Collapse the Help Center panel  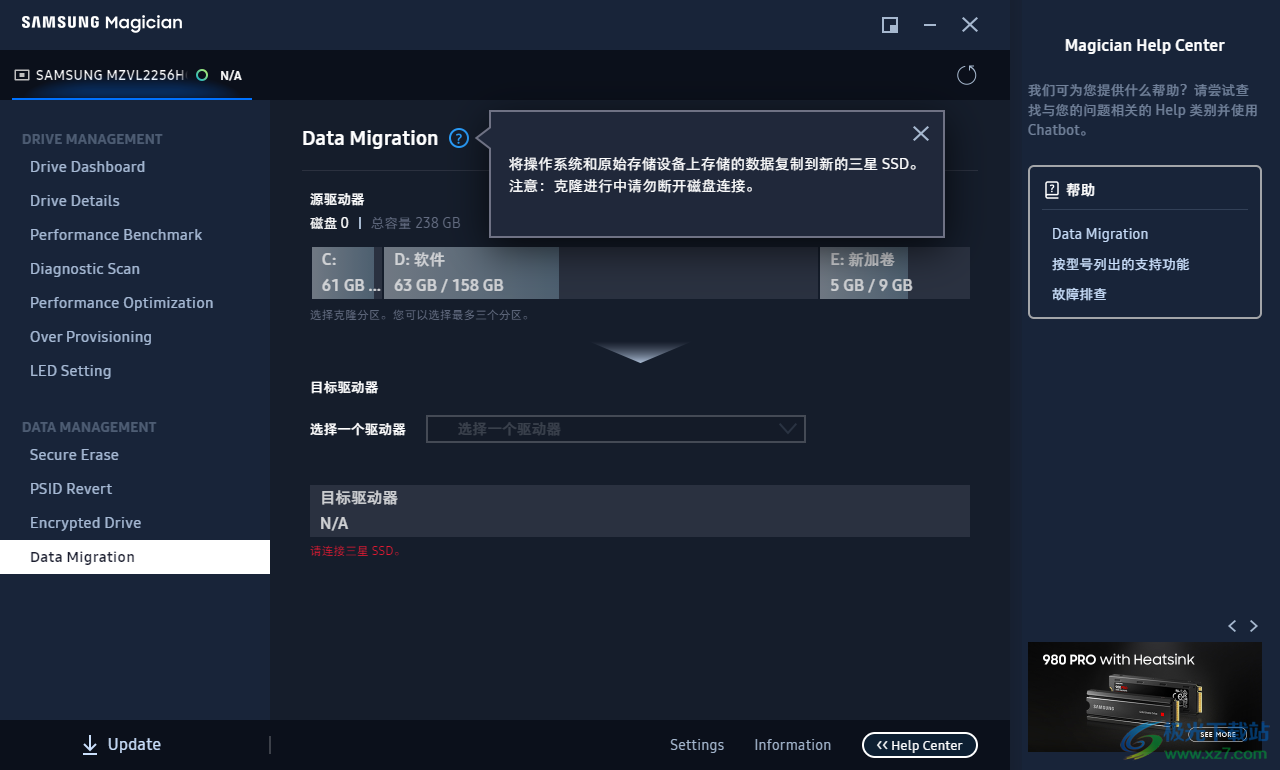point(919,744)
